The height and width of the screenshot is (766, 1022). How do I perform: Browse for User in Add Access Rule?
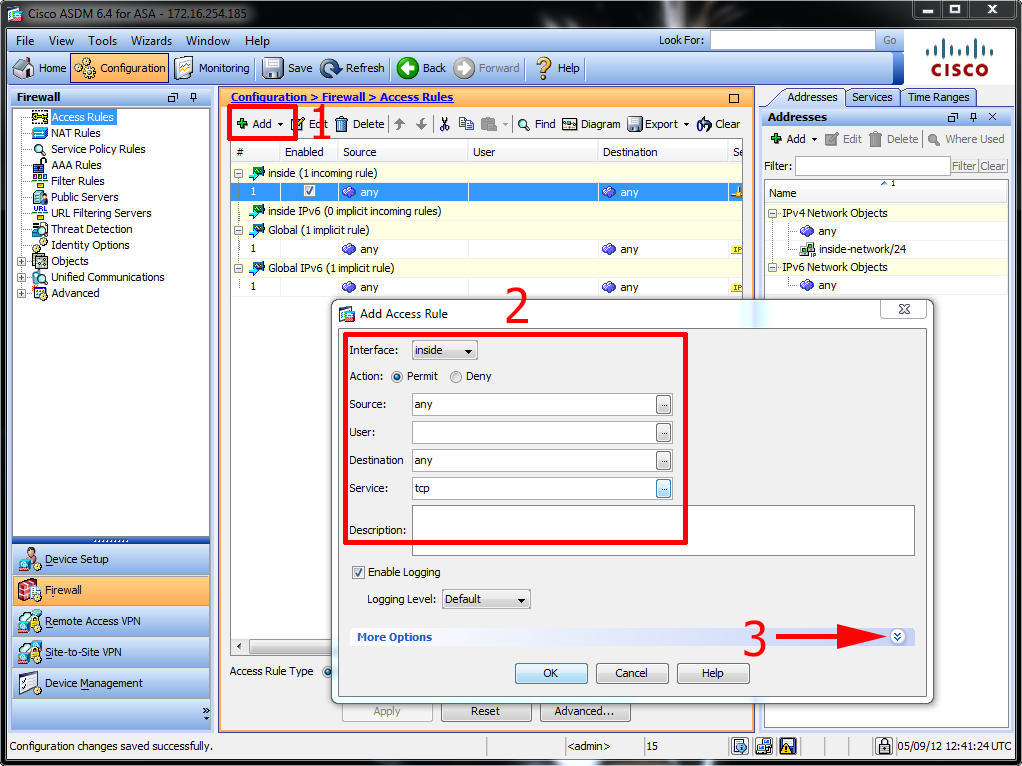point(664,432)
